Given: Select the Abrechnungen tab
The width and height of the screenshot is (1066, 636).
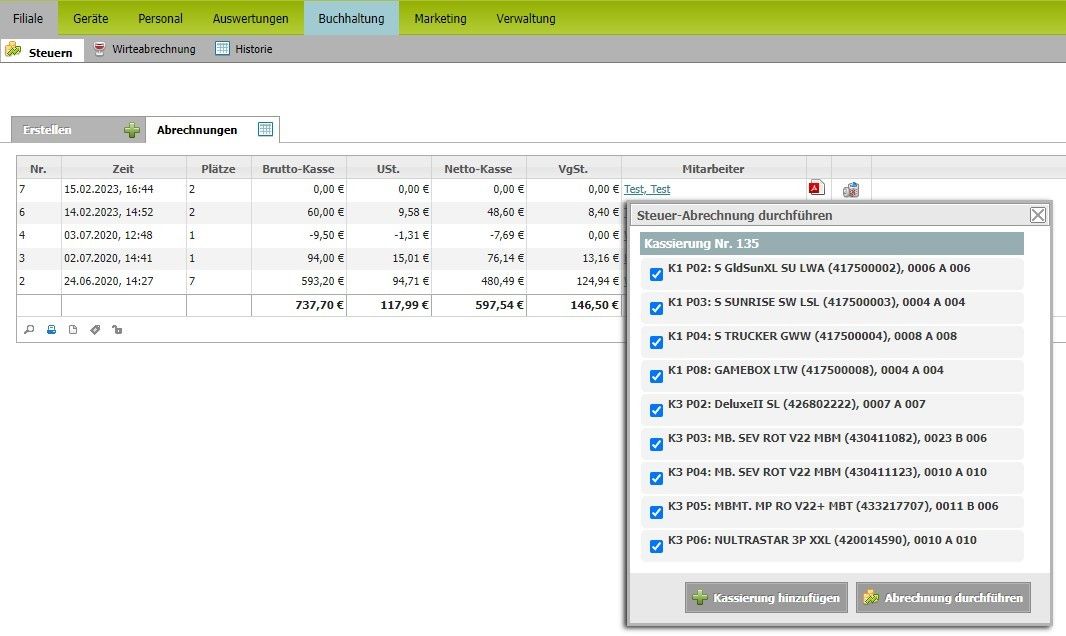Looking at the screenshot, I should (212, 130).
